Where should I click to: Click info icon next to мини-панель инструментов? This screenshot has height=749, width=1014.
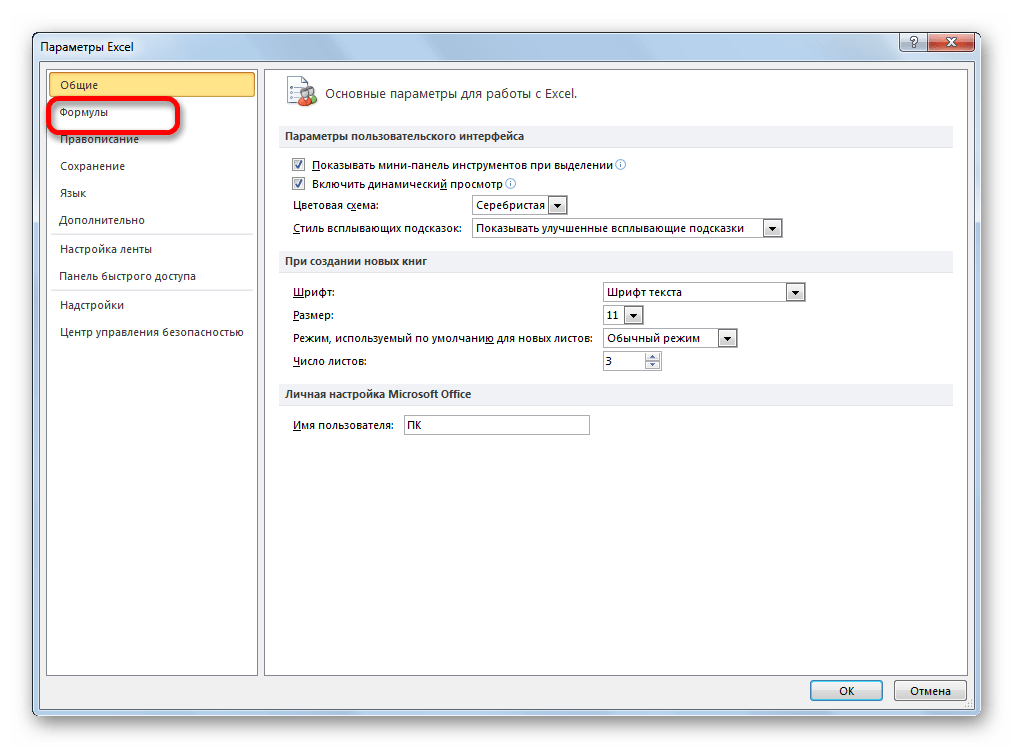click(621, 165)
